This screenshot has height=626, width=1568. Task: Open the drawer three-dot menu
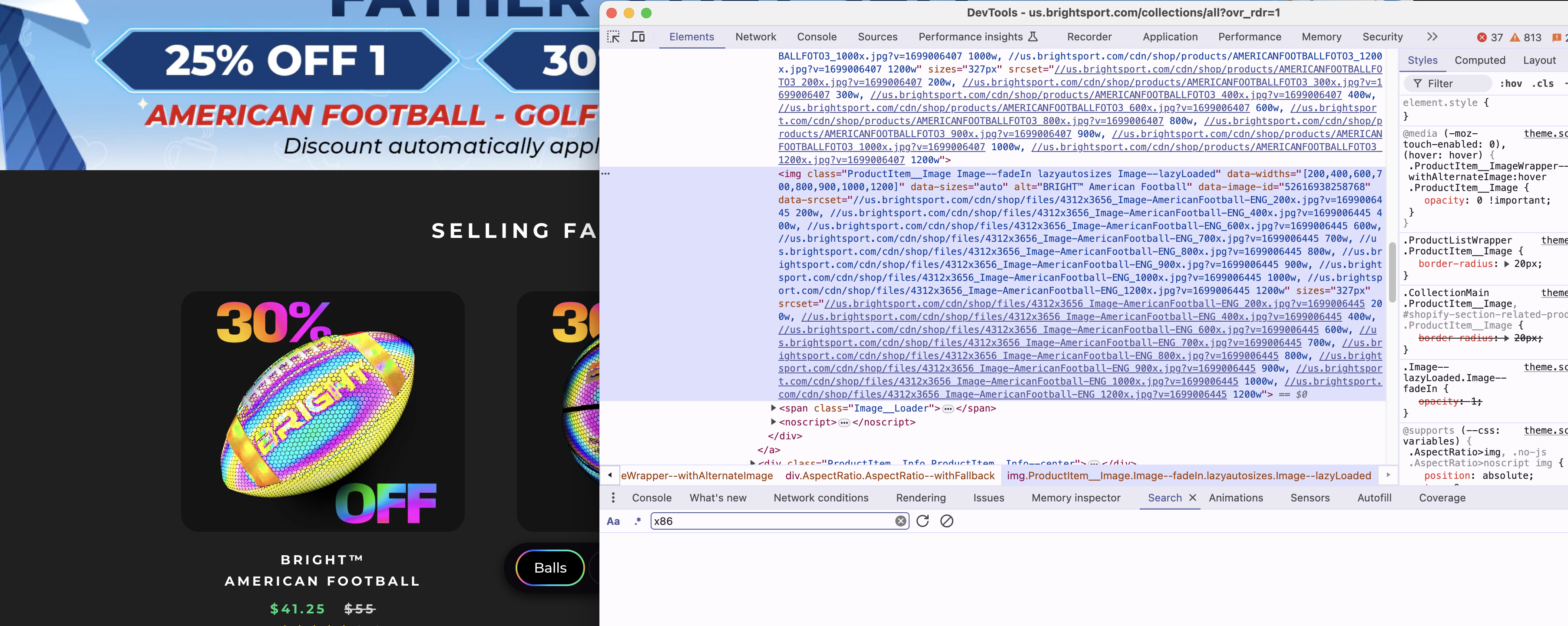point(613,498)
